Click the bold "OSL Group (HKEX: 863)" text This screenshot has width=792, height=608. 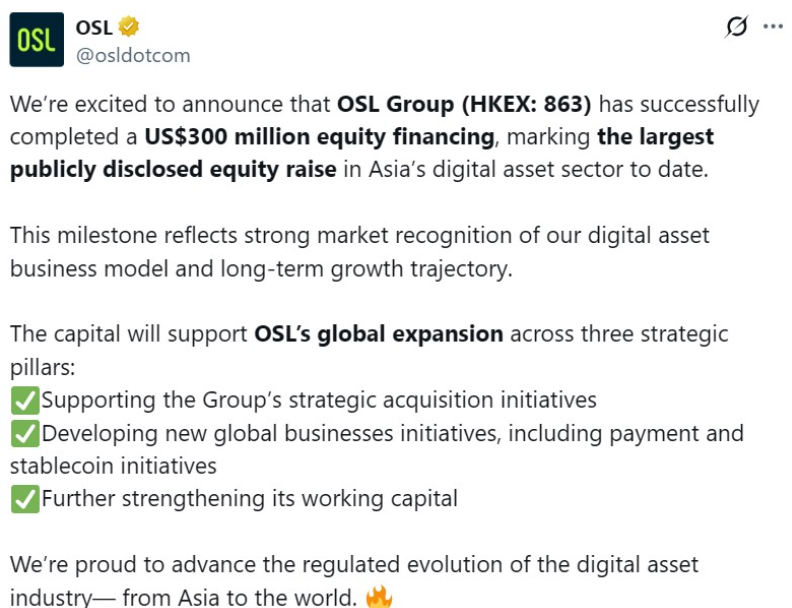coord(464,104)
